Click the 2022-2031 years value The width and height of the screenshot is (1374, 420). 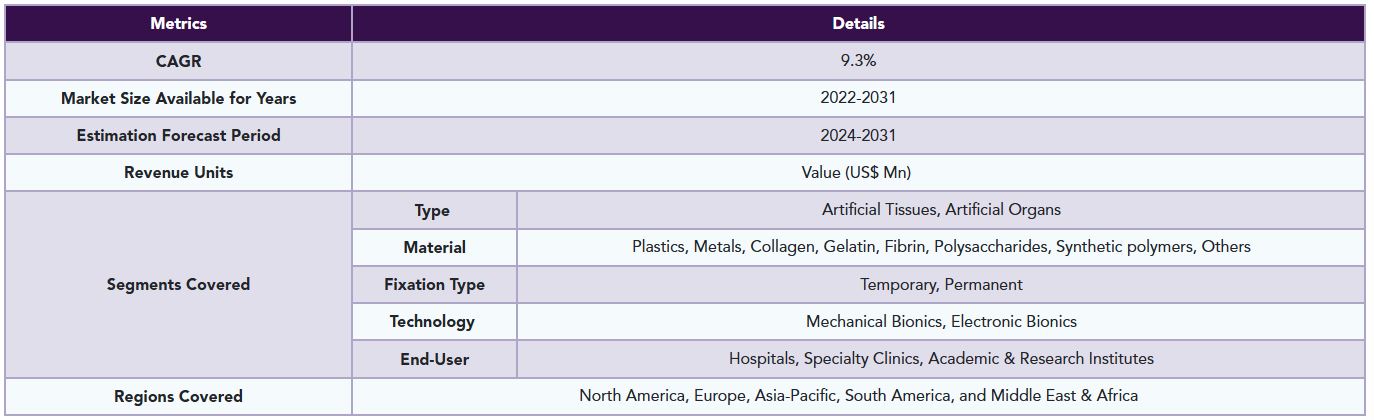(x=858, y=98)
